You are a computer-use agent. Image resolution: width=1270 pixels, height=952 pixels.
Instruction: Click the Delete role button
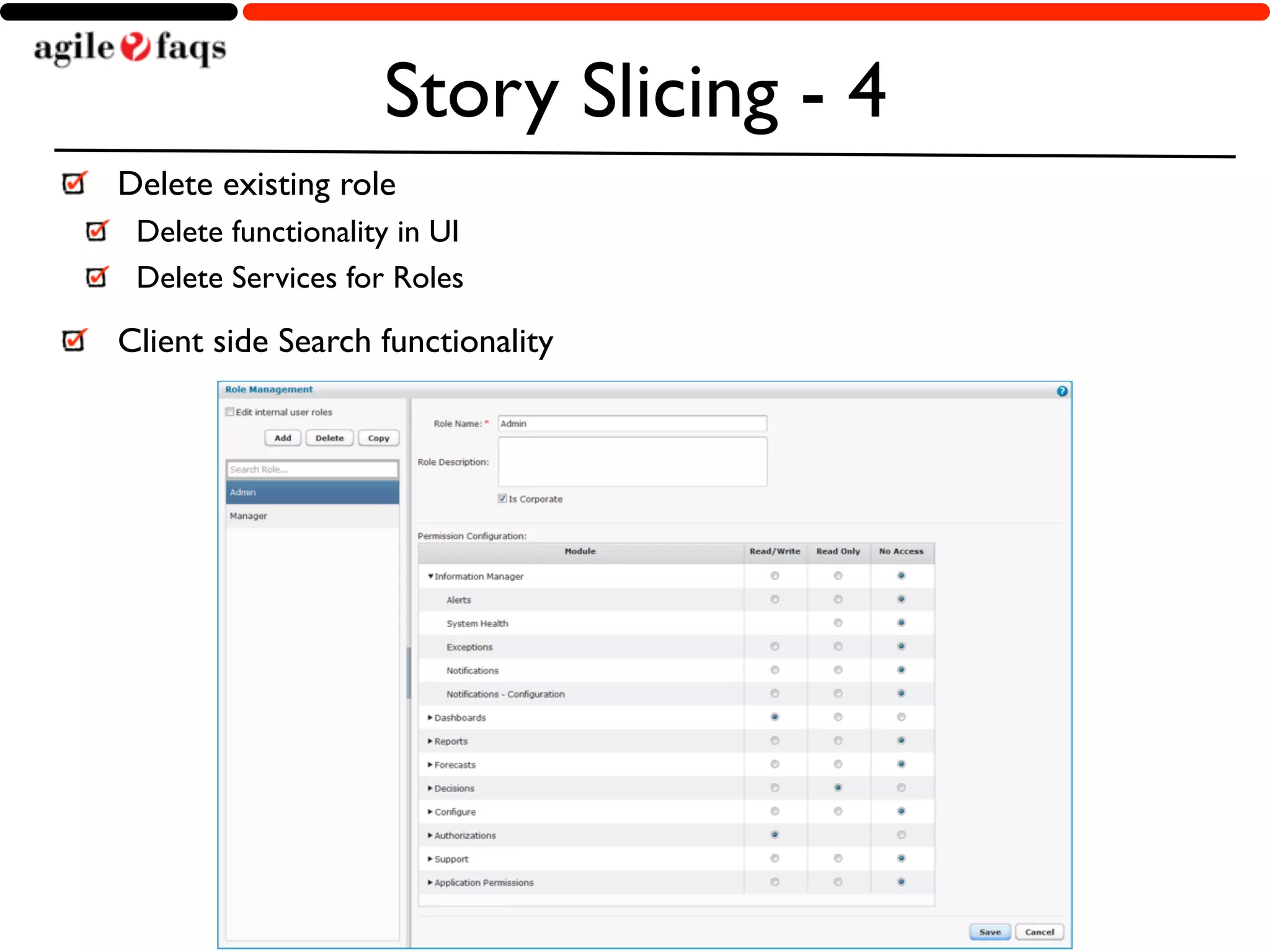coord(329,438)
